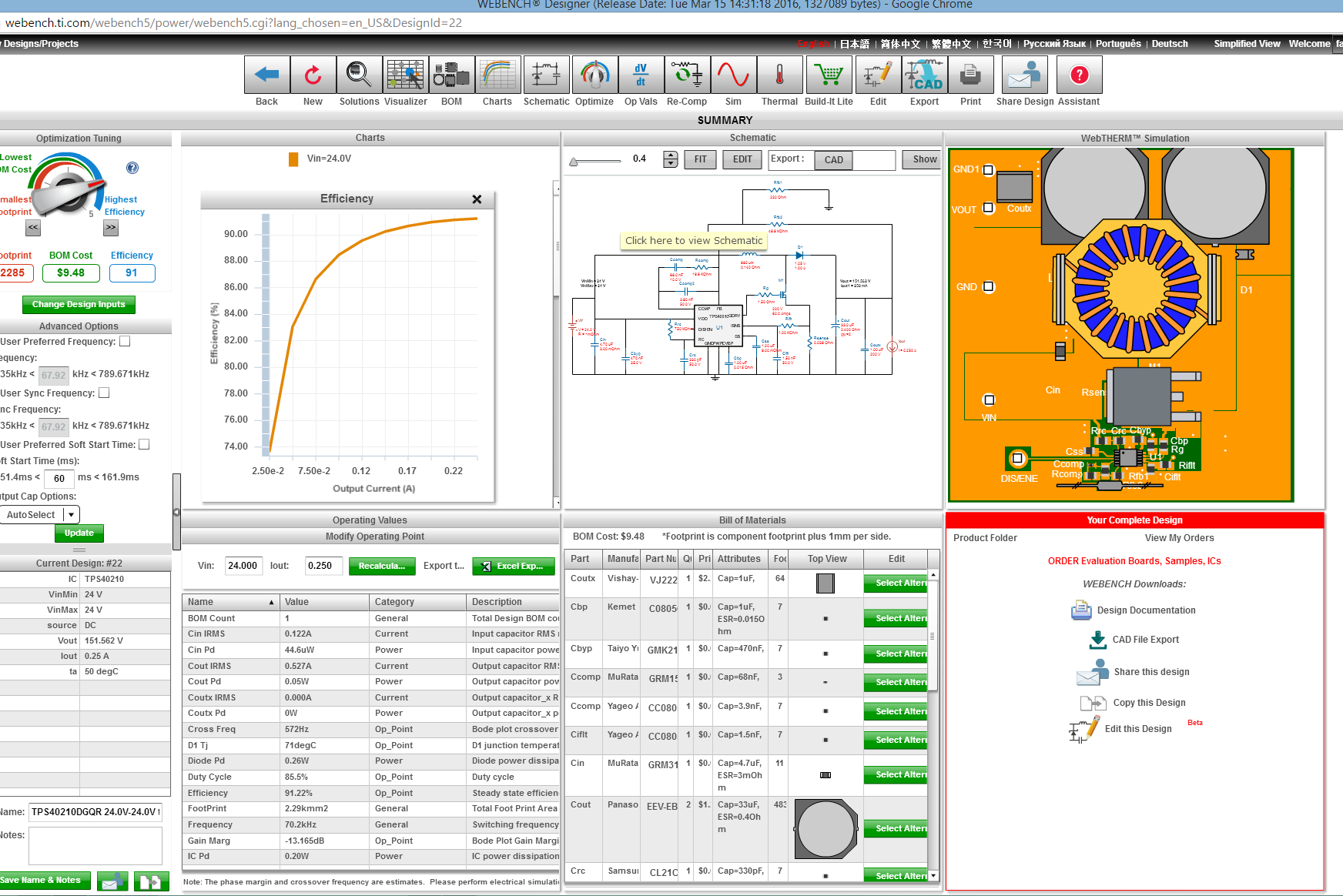Switch language to Português
This screenshot has height=896, width=1343.
(1118, 44)
